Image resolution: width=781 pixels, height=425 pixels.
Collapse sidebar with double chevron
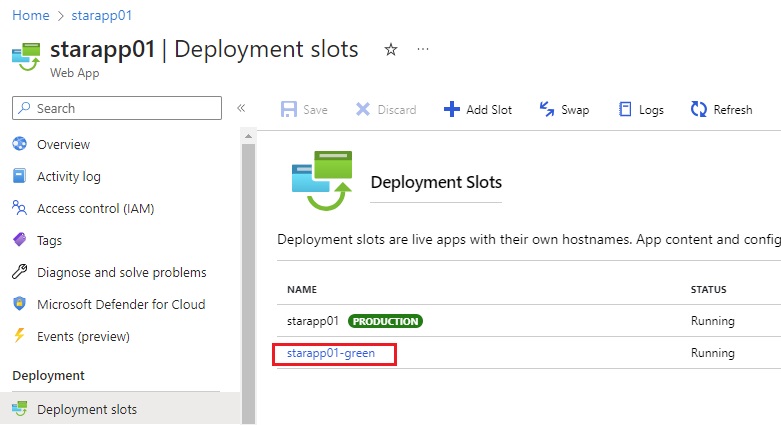[x=241, y=108]
